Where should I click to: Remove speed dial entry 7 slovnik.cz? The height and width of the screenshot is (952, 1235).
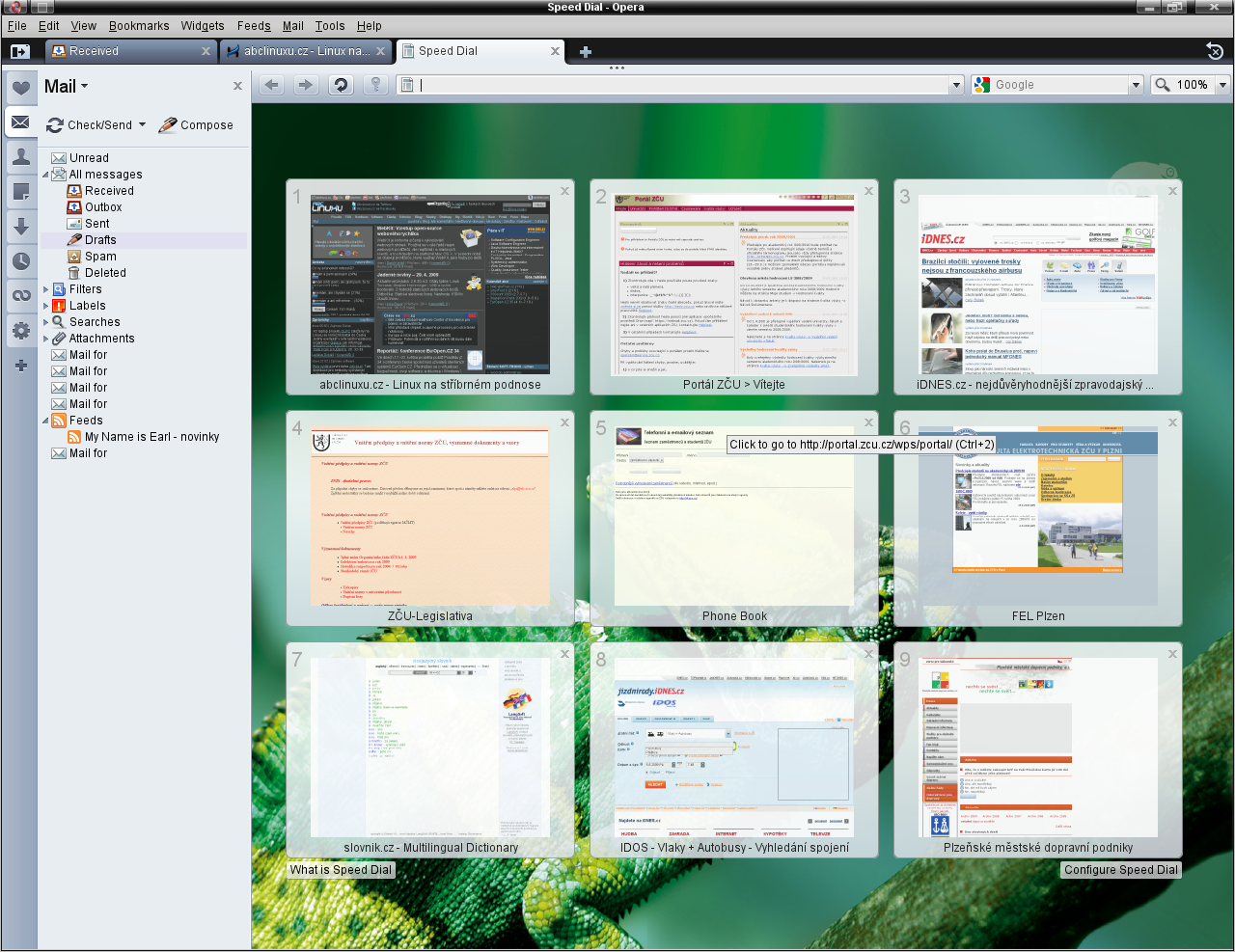tap(564, 654)
